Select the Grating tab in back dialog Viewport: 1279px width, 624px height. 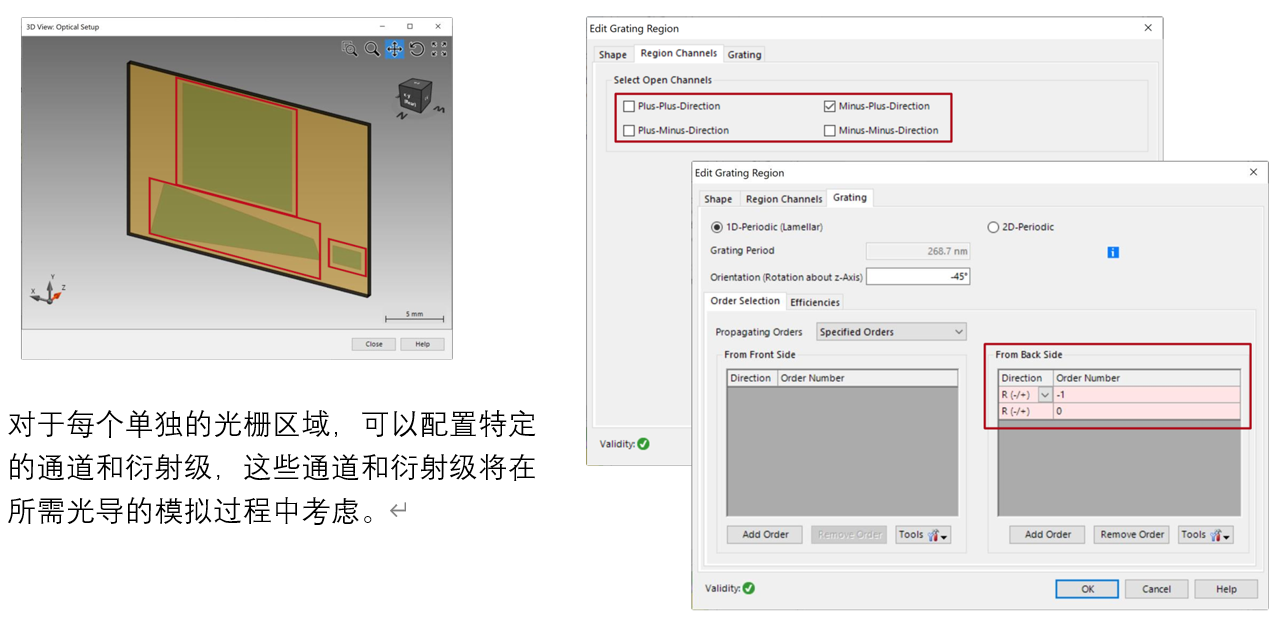pos(744,55)
